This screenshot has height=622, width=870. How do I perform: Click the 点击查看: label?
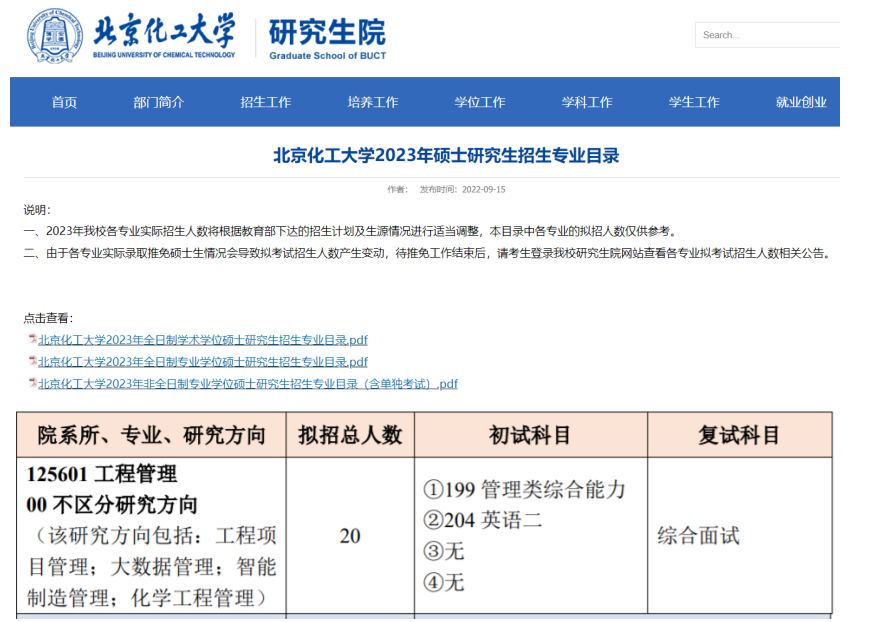coord(48,318)
